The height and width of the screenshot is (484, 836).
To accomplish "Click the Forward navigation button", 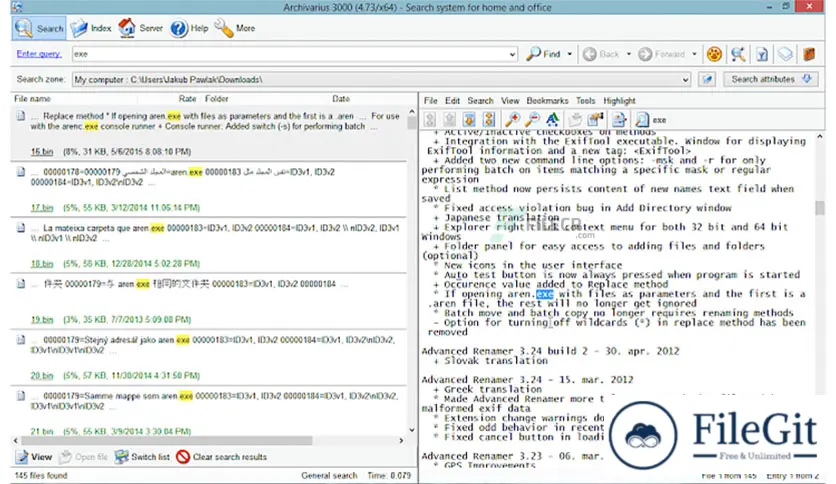I will [662, 54].
